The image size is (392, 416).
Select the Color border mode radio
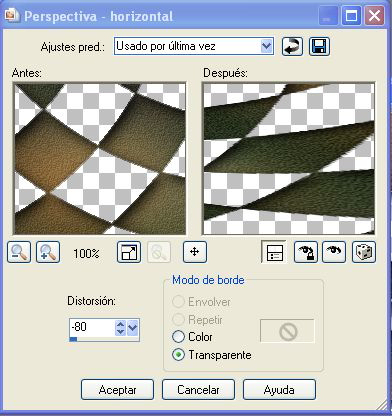(x=178, y=337)
